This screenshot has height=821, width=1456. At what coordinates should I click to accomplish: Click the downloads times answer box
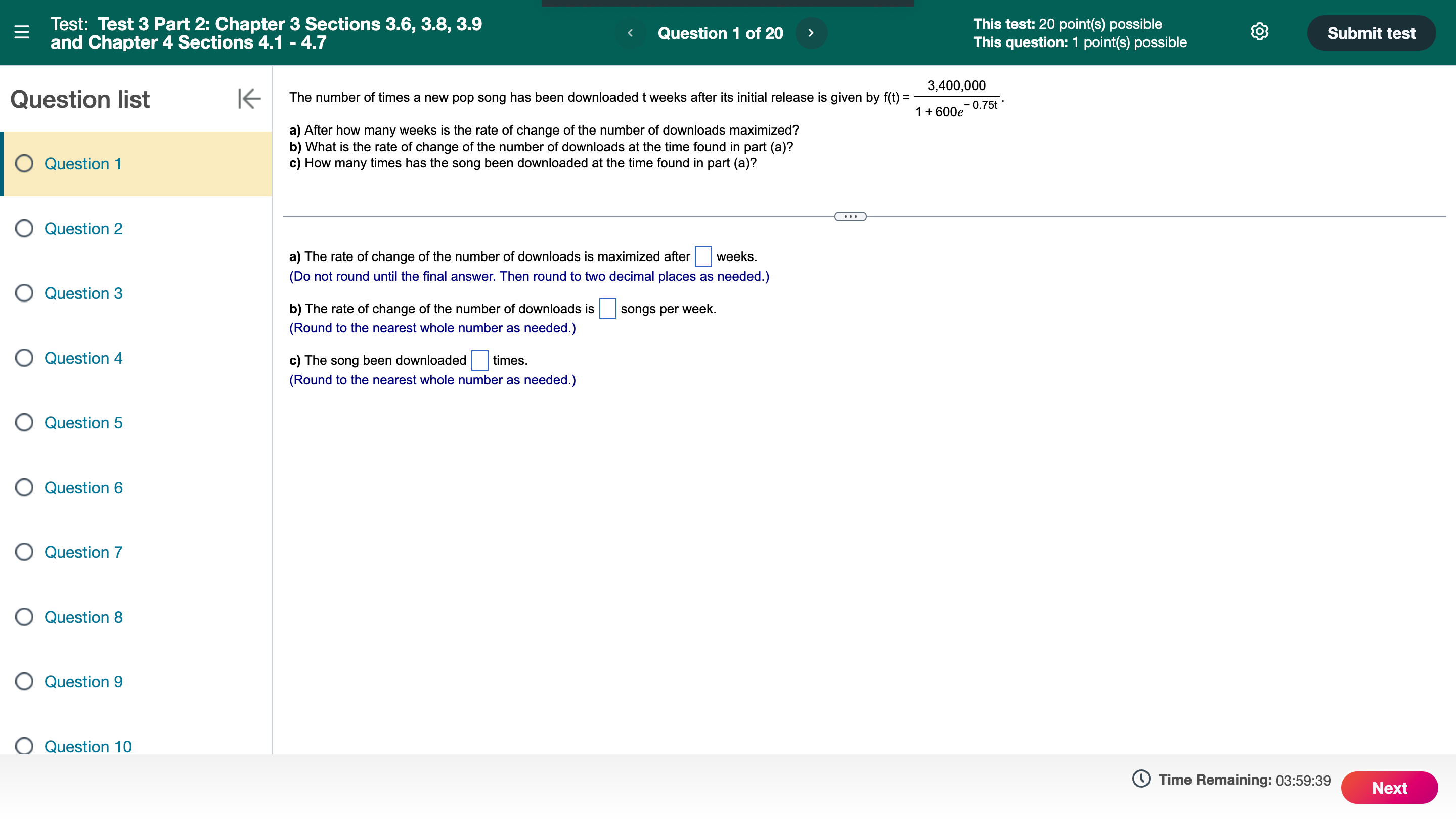coord(479,360)
